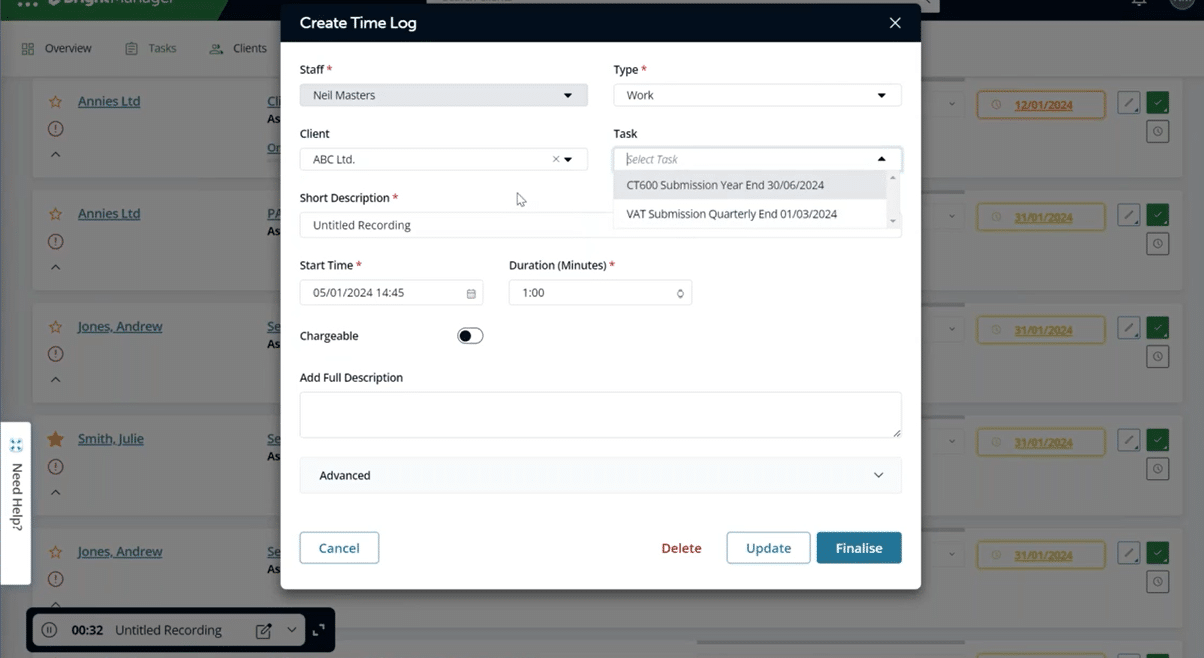
Task: Open the calendar picker in Start Time field
Action: pos(469,292)
